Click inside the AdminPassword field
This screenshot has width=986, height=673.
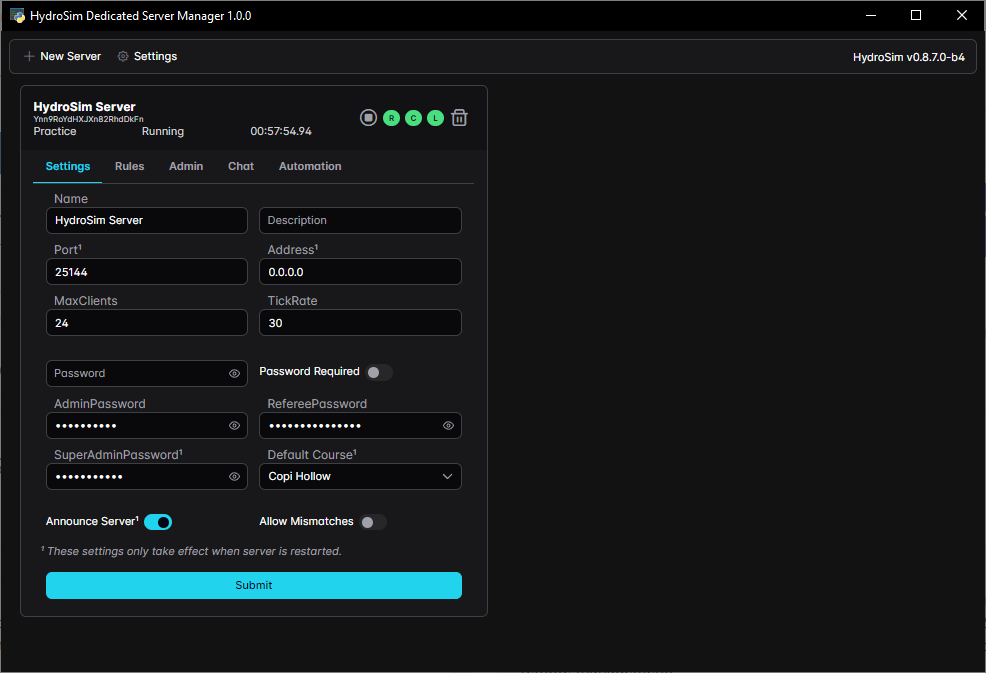(147, 426)
